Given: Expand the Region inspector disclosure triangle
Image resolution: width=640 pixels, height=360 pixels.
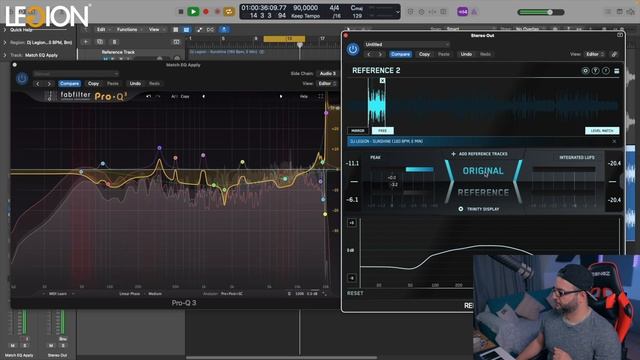Looking at the screenshot, I should (5, 42).
